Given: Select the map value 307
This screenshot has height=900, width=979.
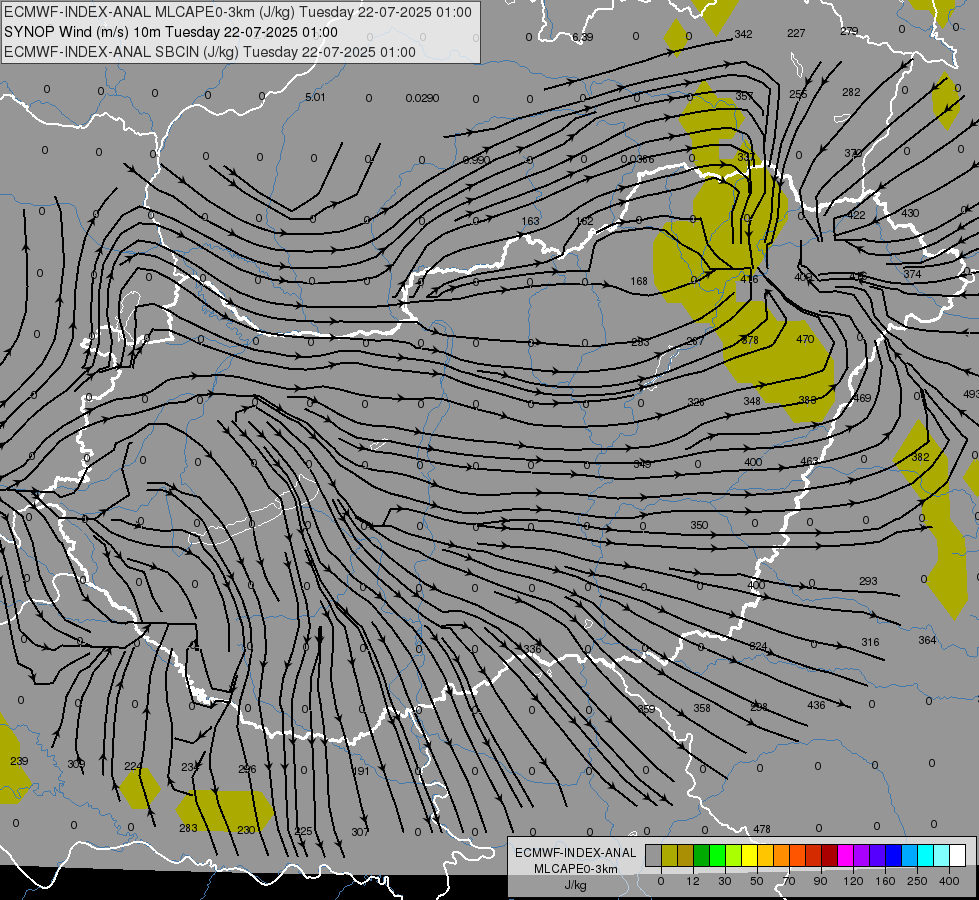Looking at the screenshot, I should click(x=360, y=832).
